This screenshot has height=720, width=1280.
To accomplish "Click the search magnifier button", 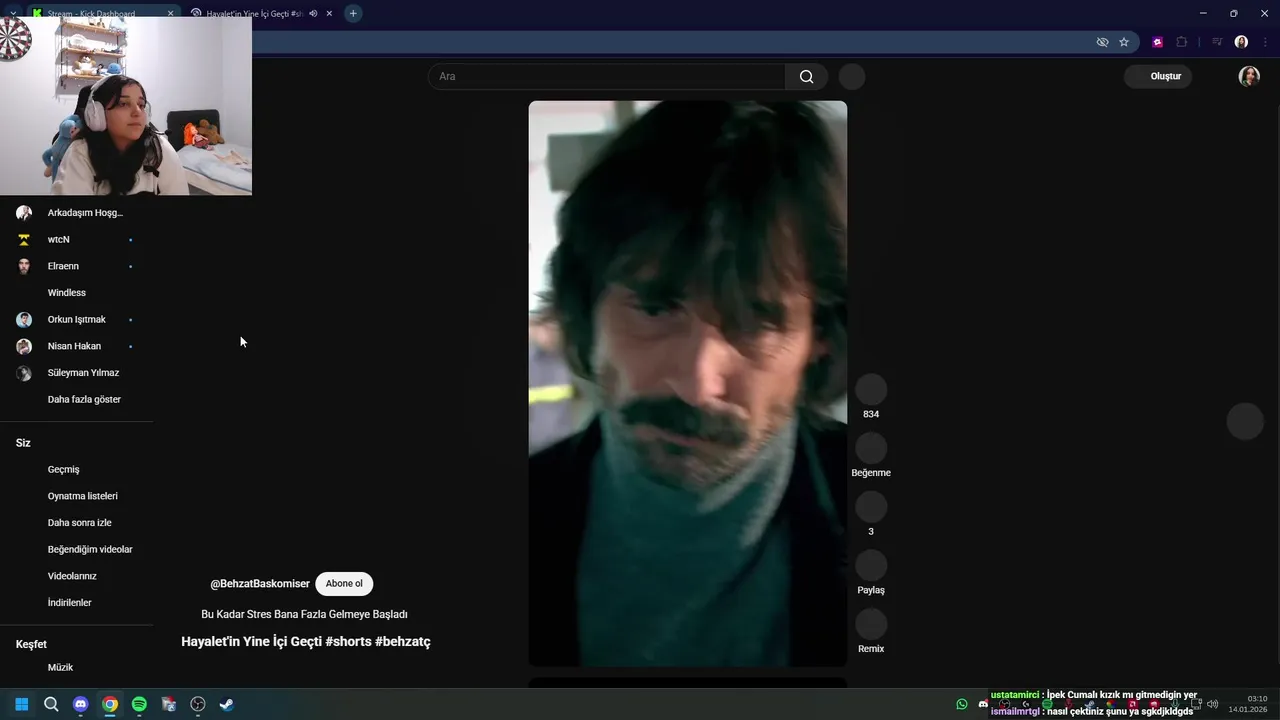I will point(806,77).
